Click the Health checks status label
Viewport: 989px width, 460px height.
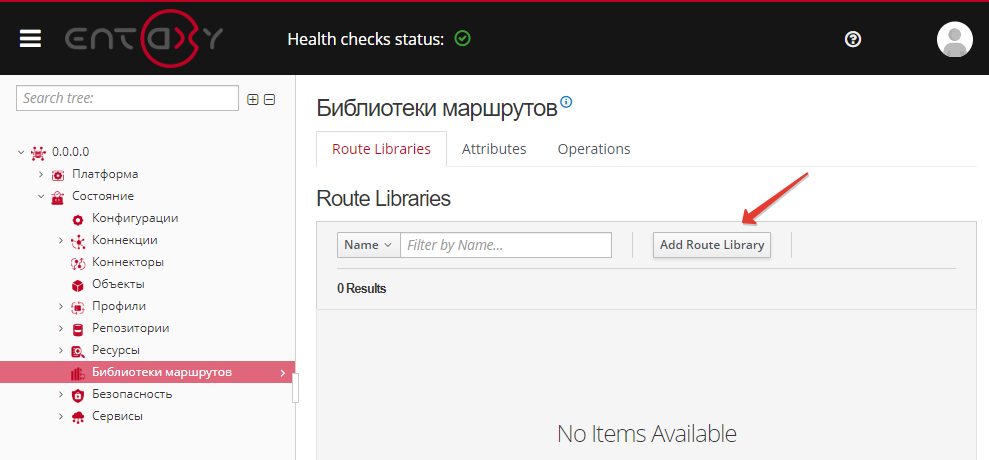pos(366,39)
